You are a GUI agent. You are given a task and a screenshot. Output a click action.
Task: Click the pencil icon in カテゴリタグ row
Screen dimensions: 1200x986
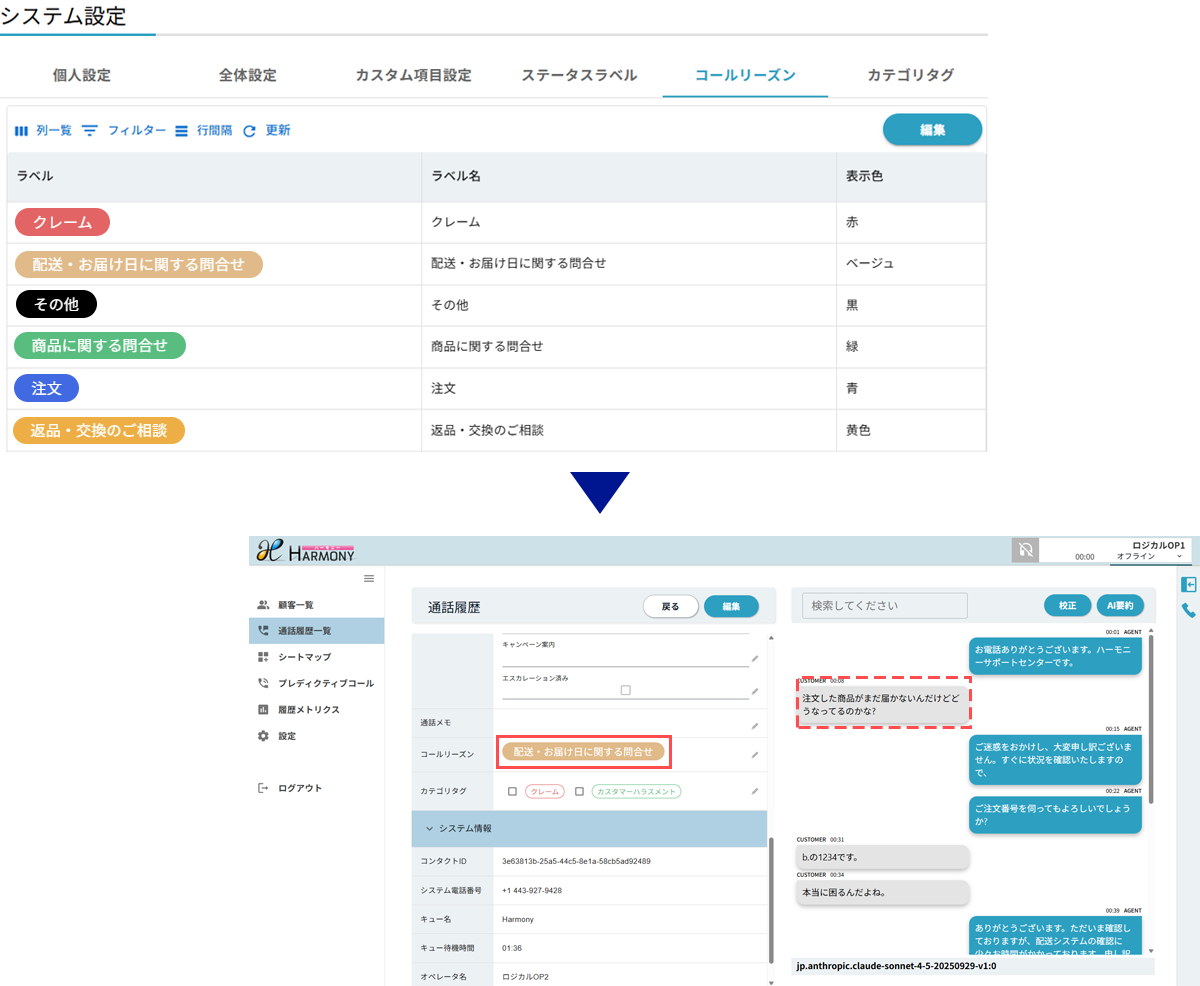click(755, 791)
